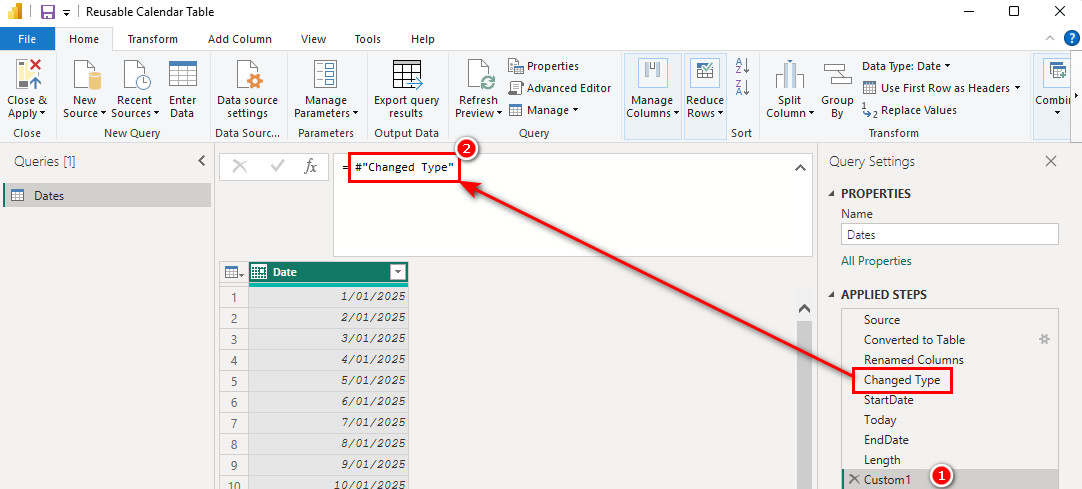Screen dimensions: 1082x489
Task: Open gear settings for Converted to Table step
Action: [x=1044, y=340]
